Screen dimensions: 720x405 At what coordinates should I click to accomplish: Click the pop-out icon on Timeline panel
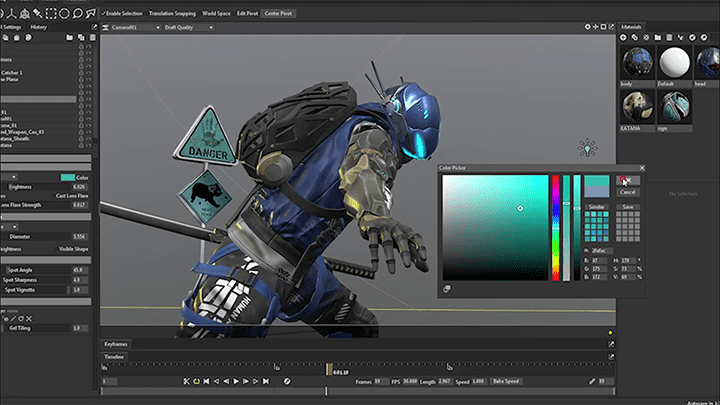coord(611,356)
